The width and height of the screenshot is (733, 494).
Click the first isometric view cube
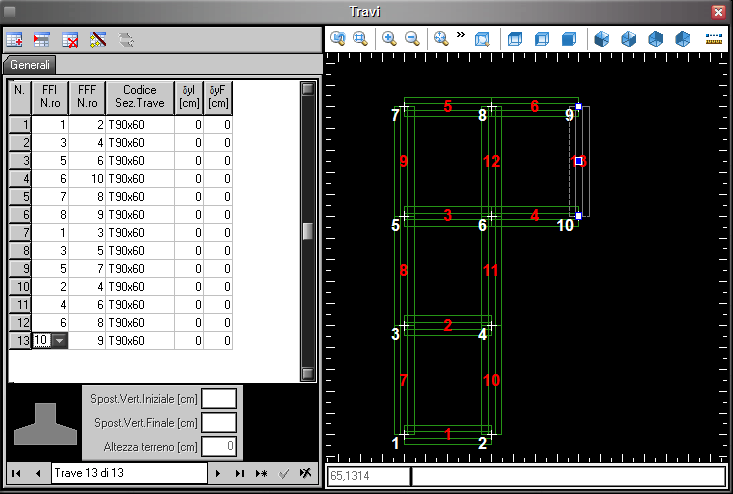(602, 39)
